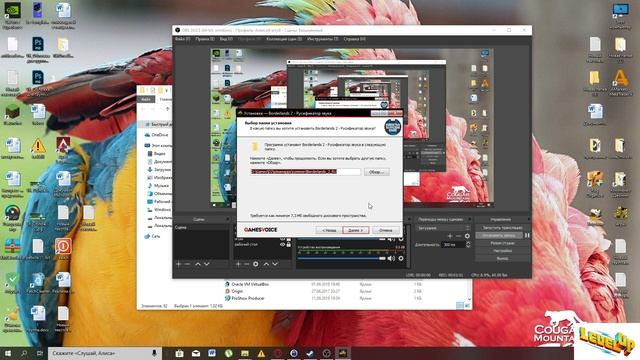Click the Далее (Next) button in installer

[x=356, y=230]
